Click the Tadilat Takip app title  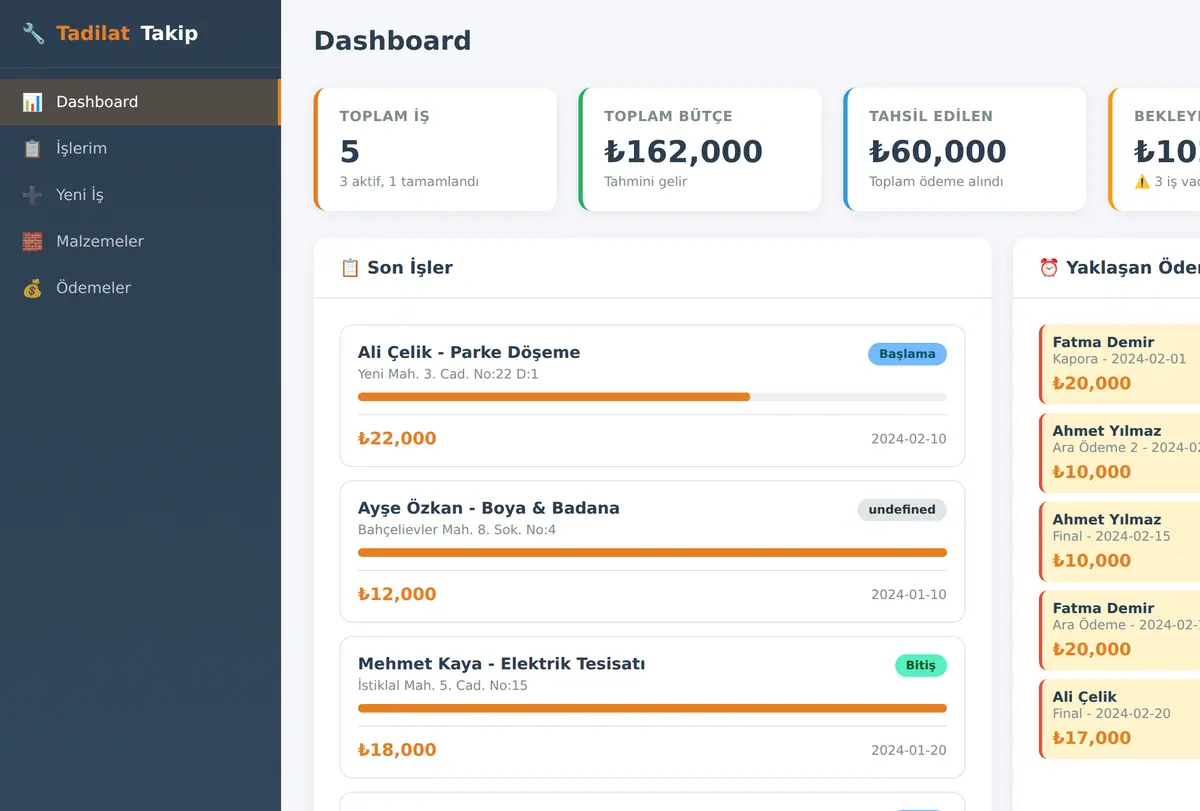(x=127, y=33)
